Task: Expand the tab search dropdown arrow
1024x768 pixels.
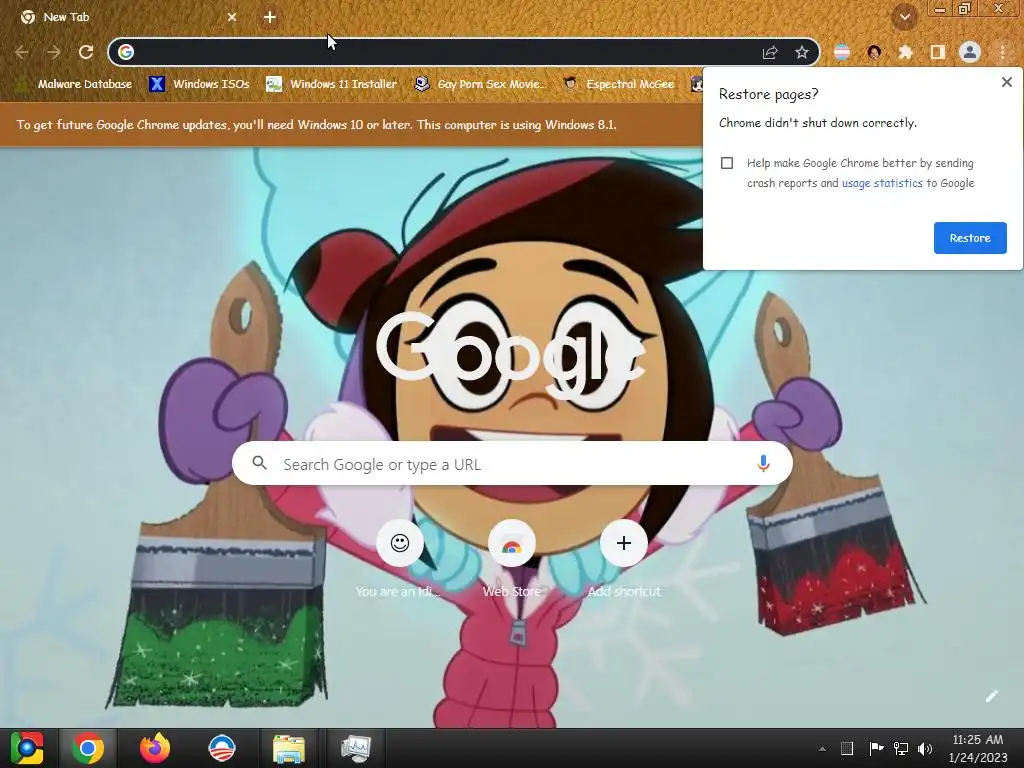Action: pyautogui.click(x=905, y=17)
